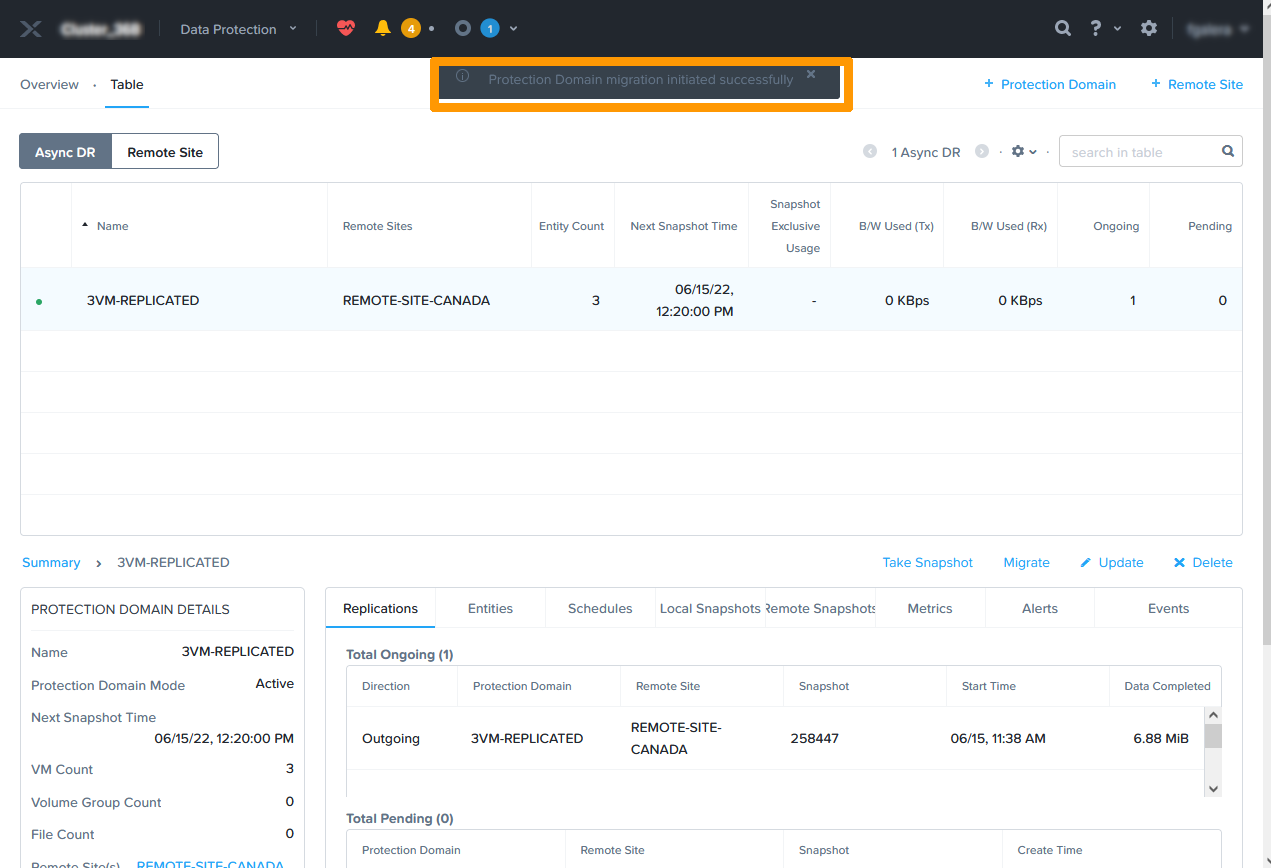Go to next page of Async DR table

pyautogui.click(x=982, y=152)
